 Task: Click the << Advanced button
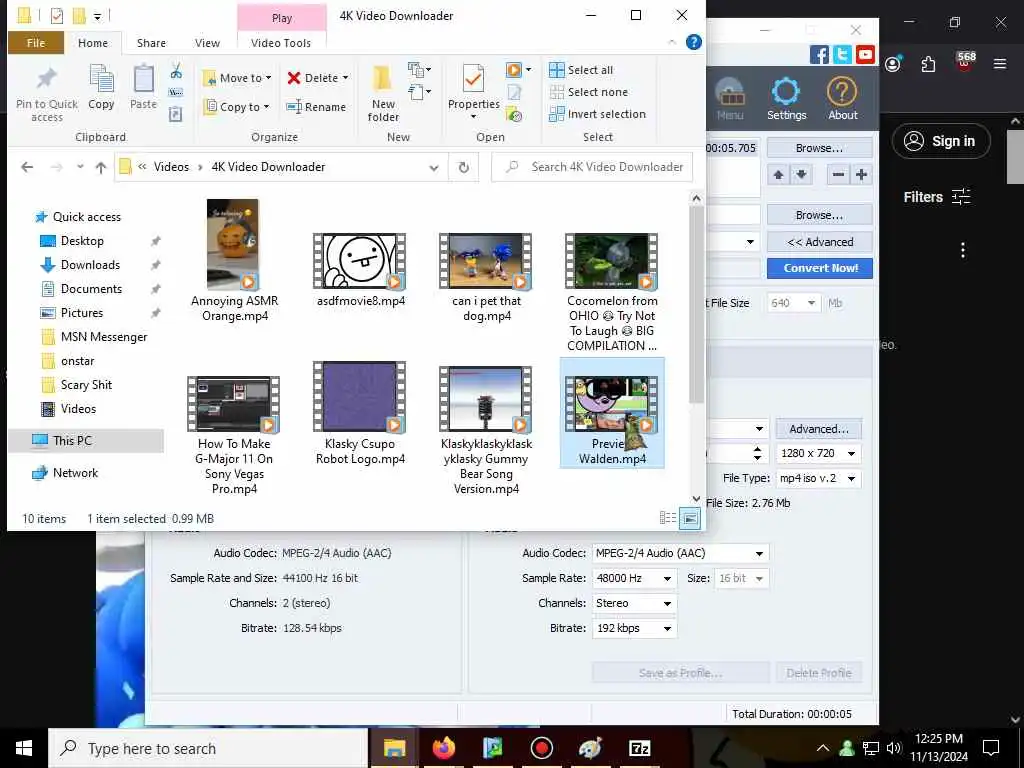[820, 242]
